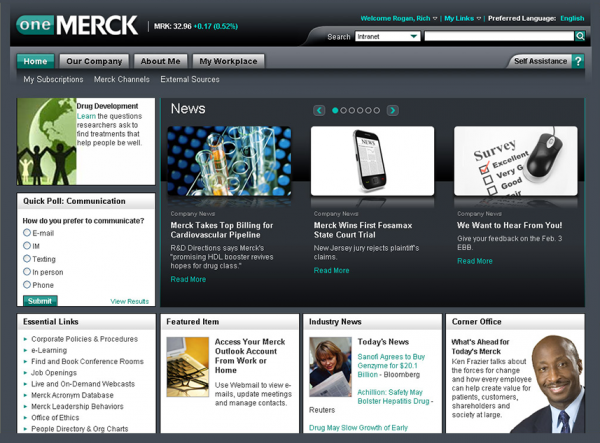
Task: Choose E-mail poll option
Action: click(27, 233)
